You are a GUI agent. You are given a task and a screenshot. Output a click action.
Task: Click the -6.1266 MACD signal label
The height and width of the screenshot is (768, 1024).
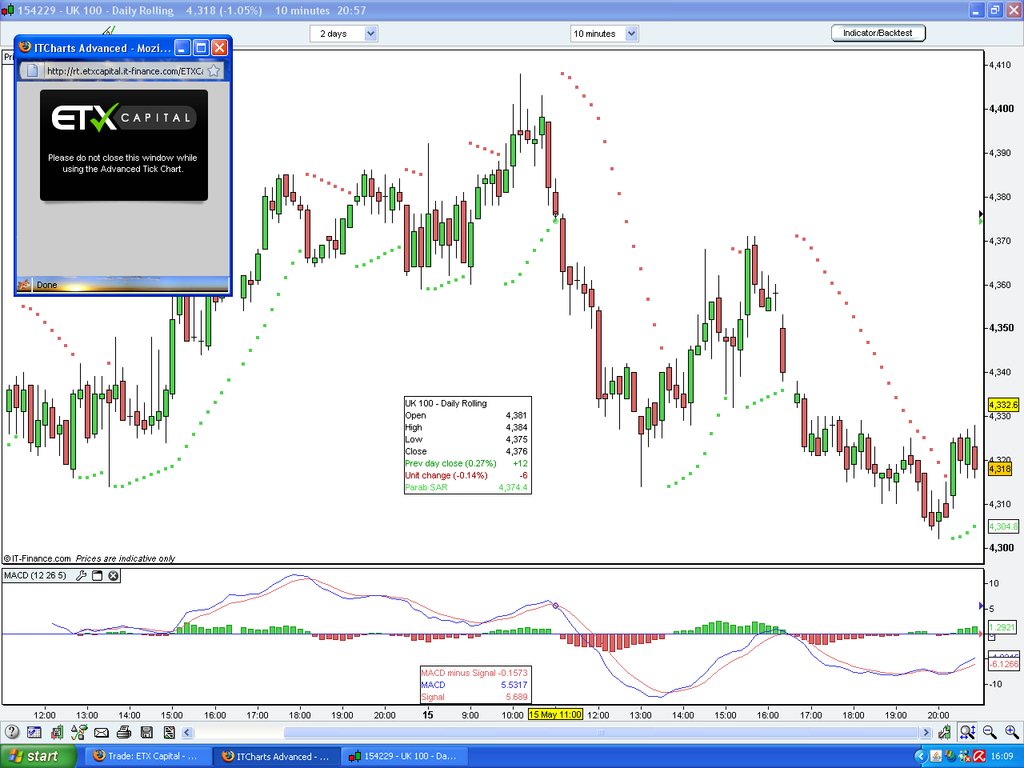(1004, 664)
